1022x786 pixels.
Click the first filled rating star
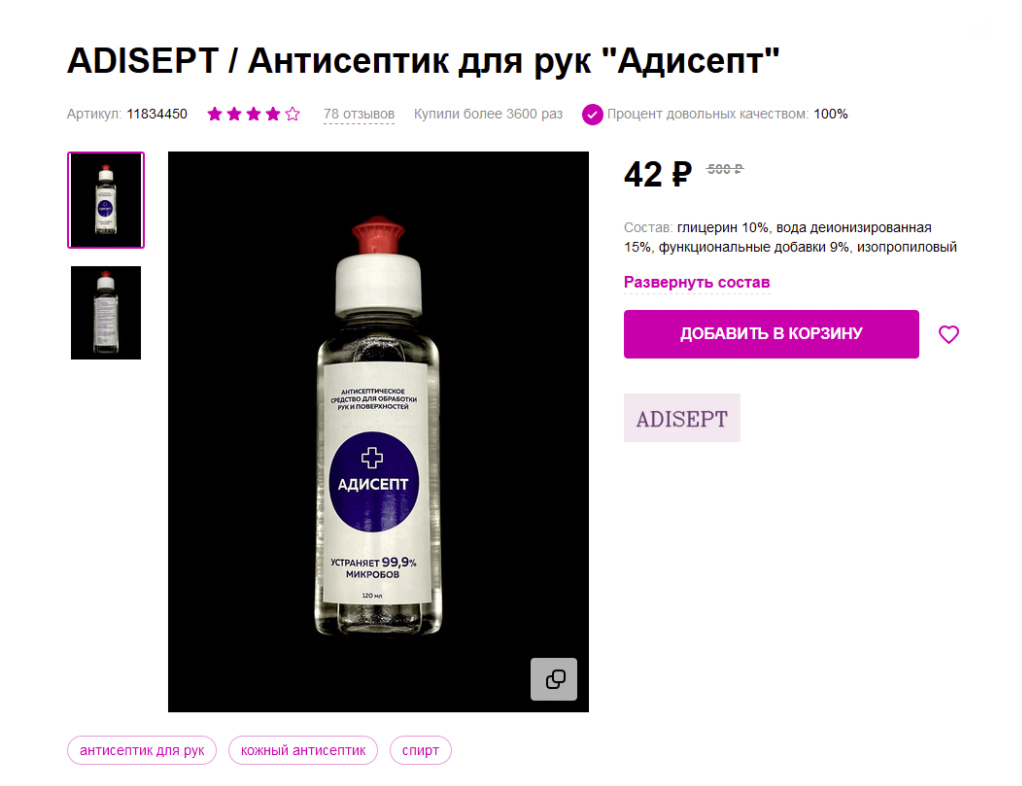pyautogui.click(x=214, y=114)
